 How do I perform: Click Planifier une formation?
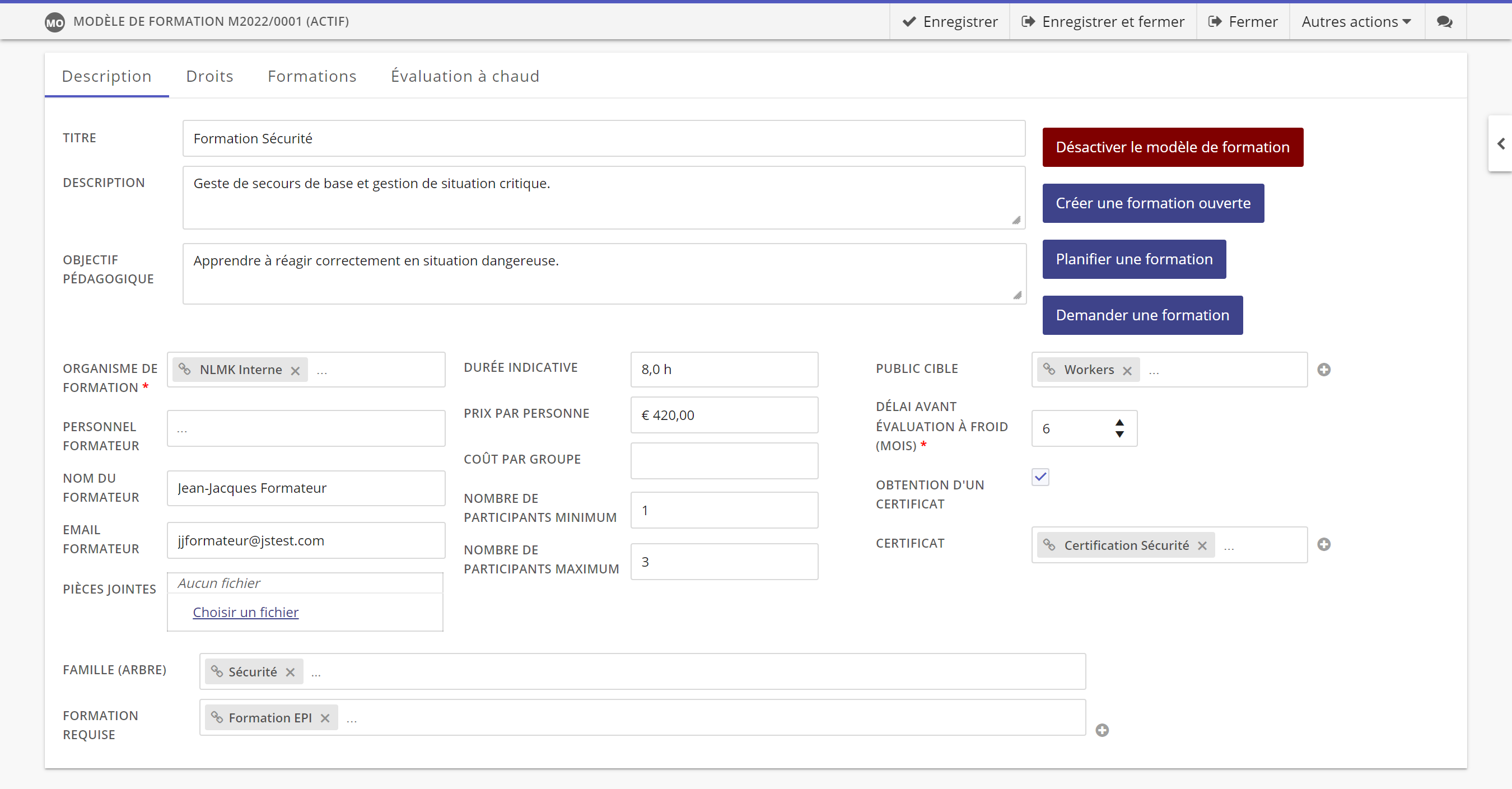click(1134, 259)
